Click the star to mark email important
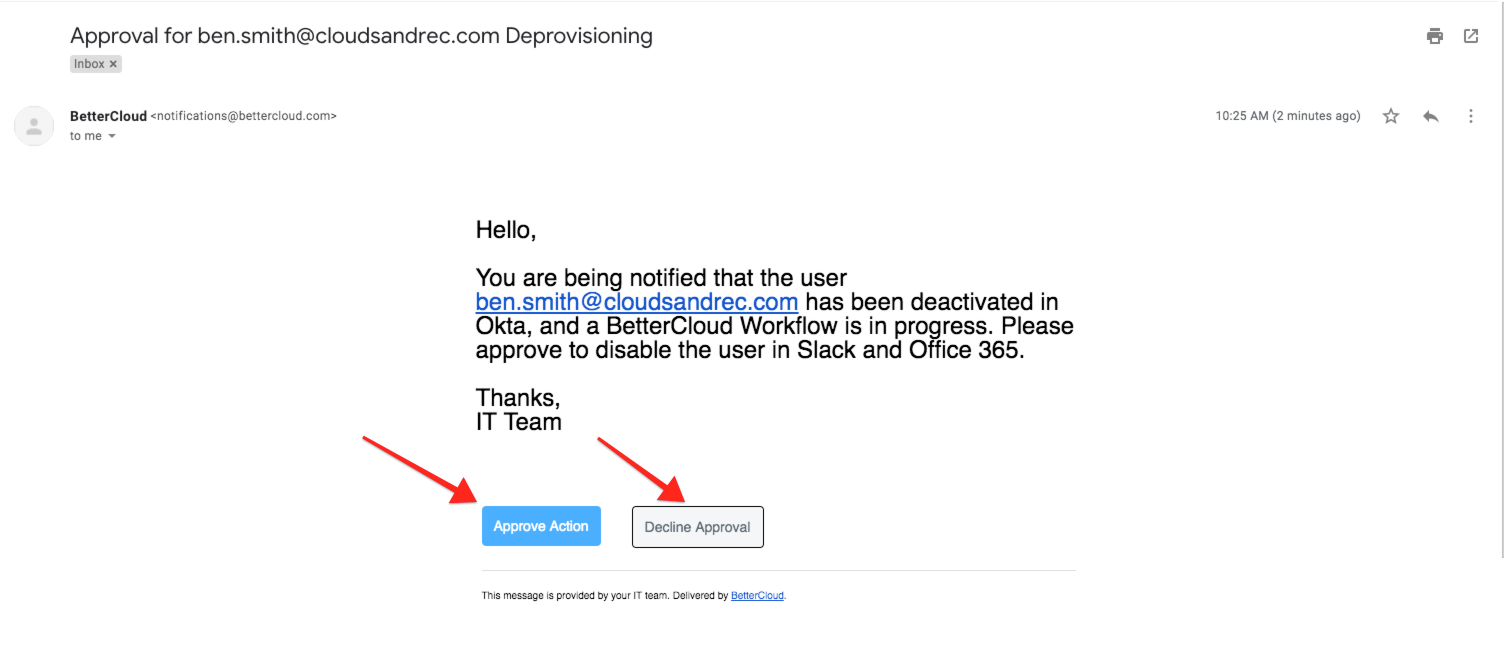 (x=1390, y=115)
